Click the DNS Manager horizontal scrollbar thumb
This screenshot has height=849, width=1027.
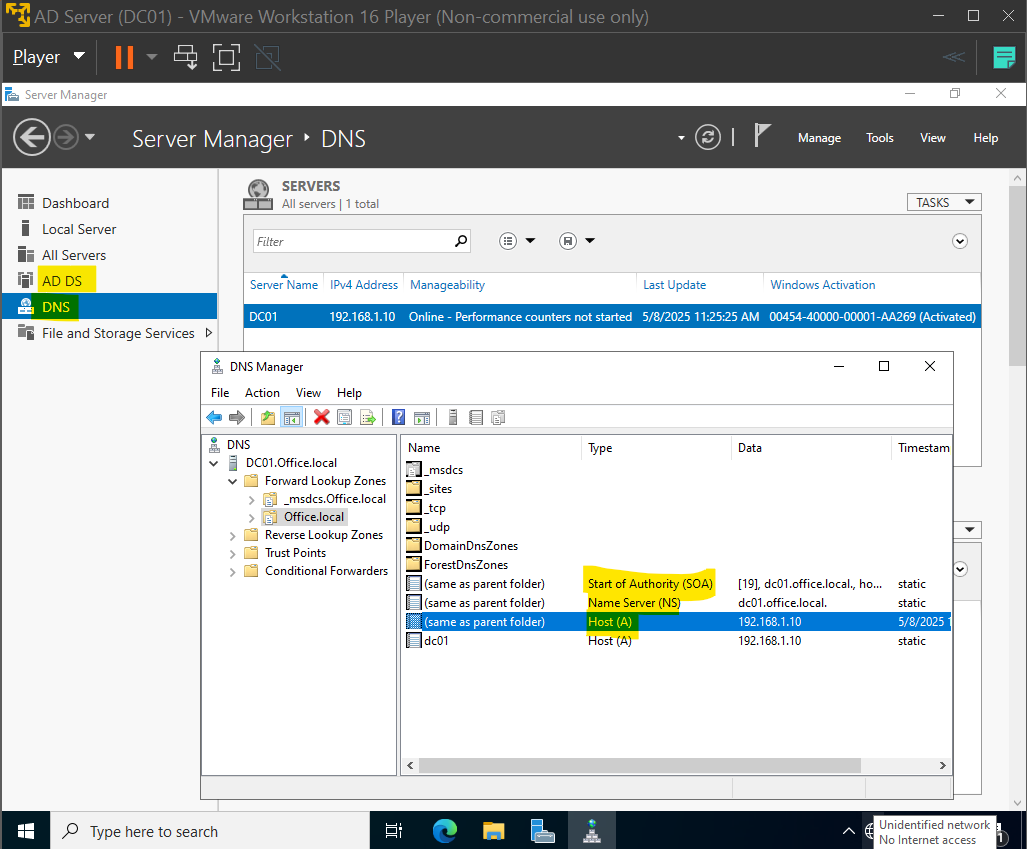point(639,765)
